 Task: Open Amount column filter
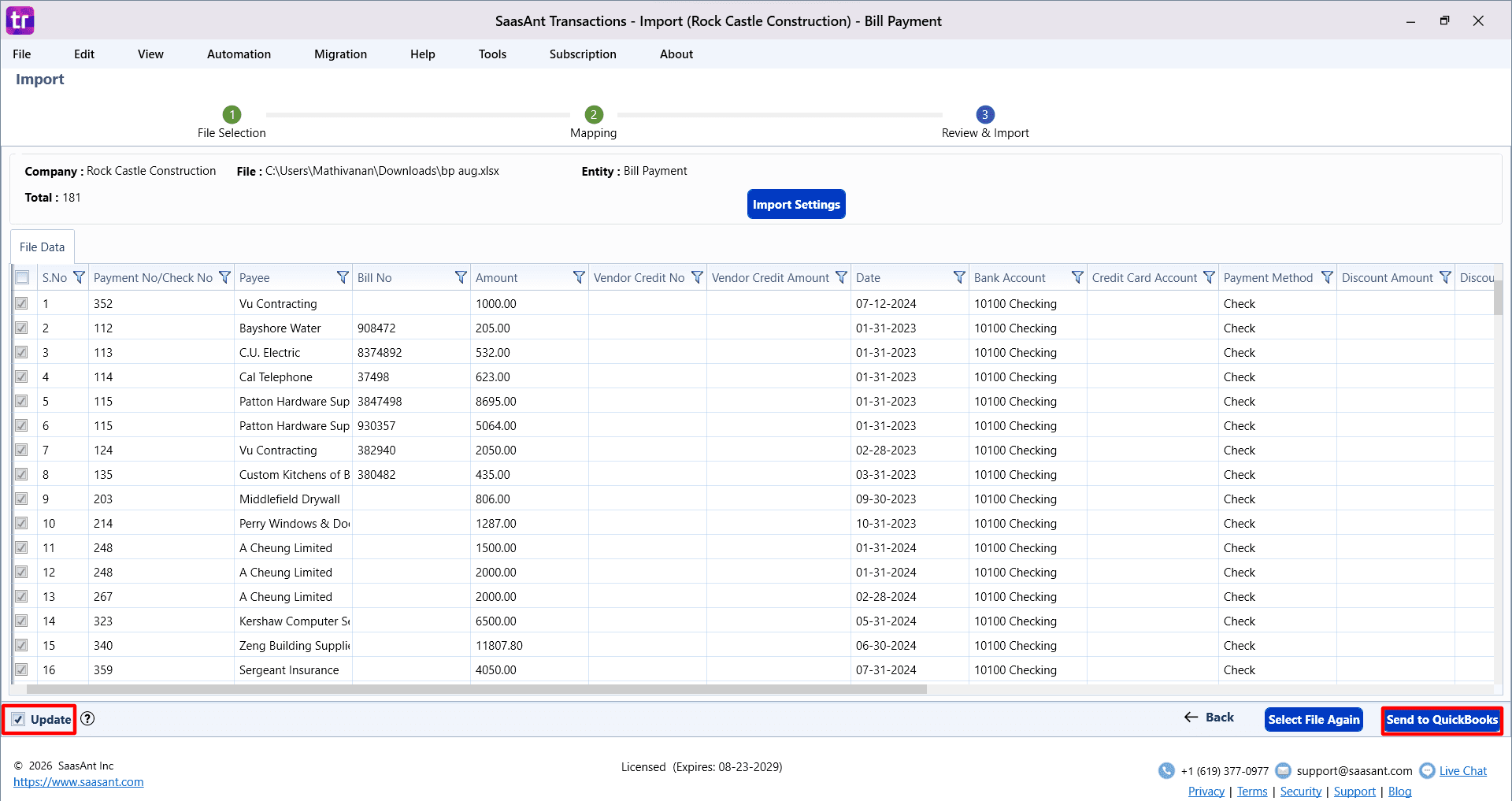579,277
